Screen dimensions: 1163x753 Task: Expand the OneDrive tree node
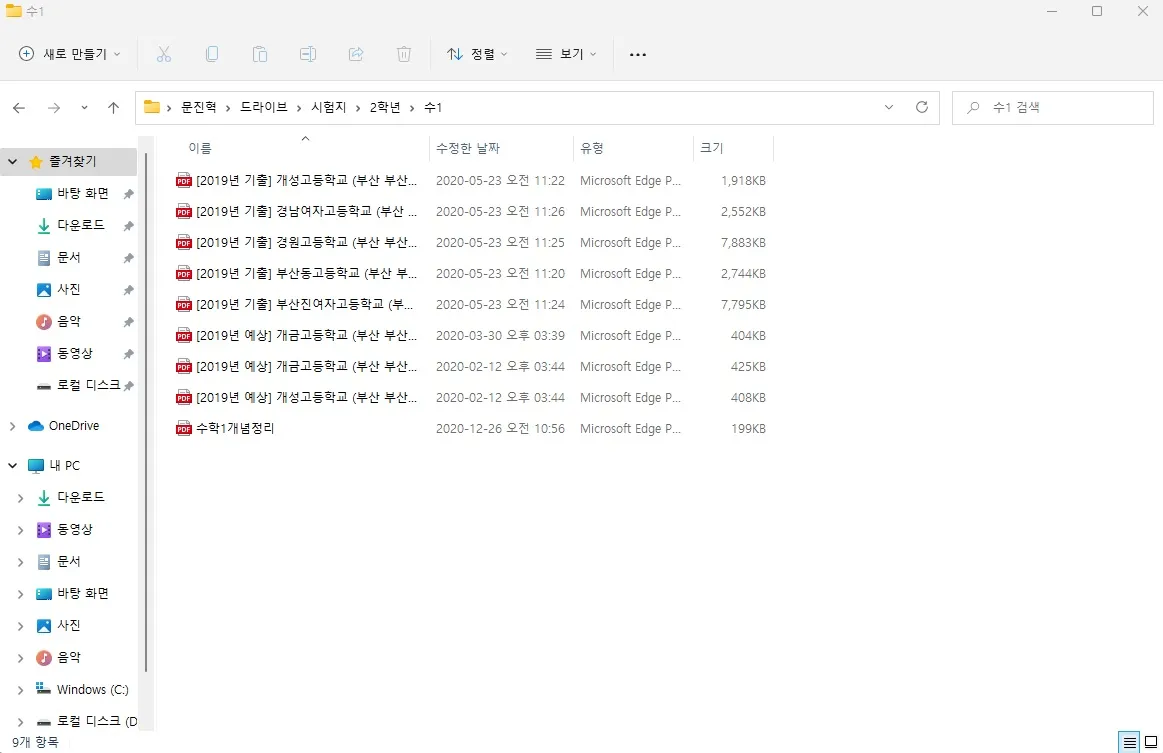point(13,426)
